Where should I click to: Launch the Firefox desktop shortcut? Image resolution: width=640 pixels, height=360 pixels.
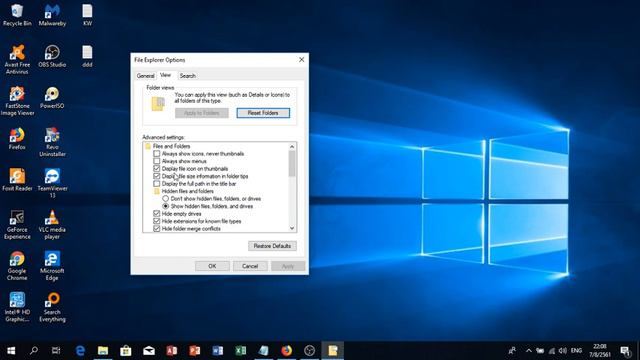[x=17, y=139]
